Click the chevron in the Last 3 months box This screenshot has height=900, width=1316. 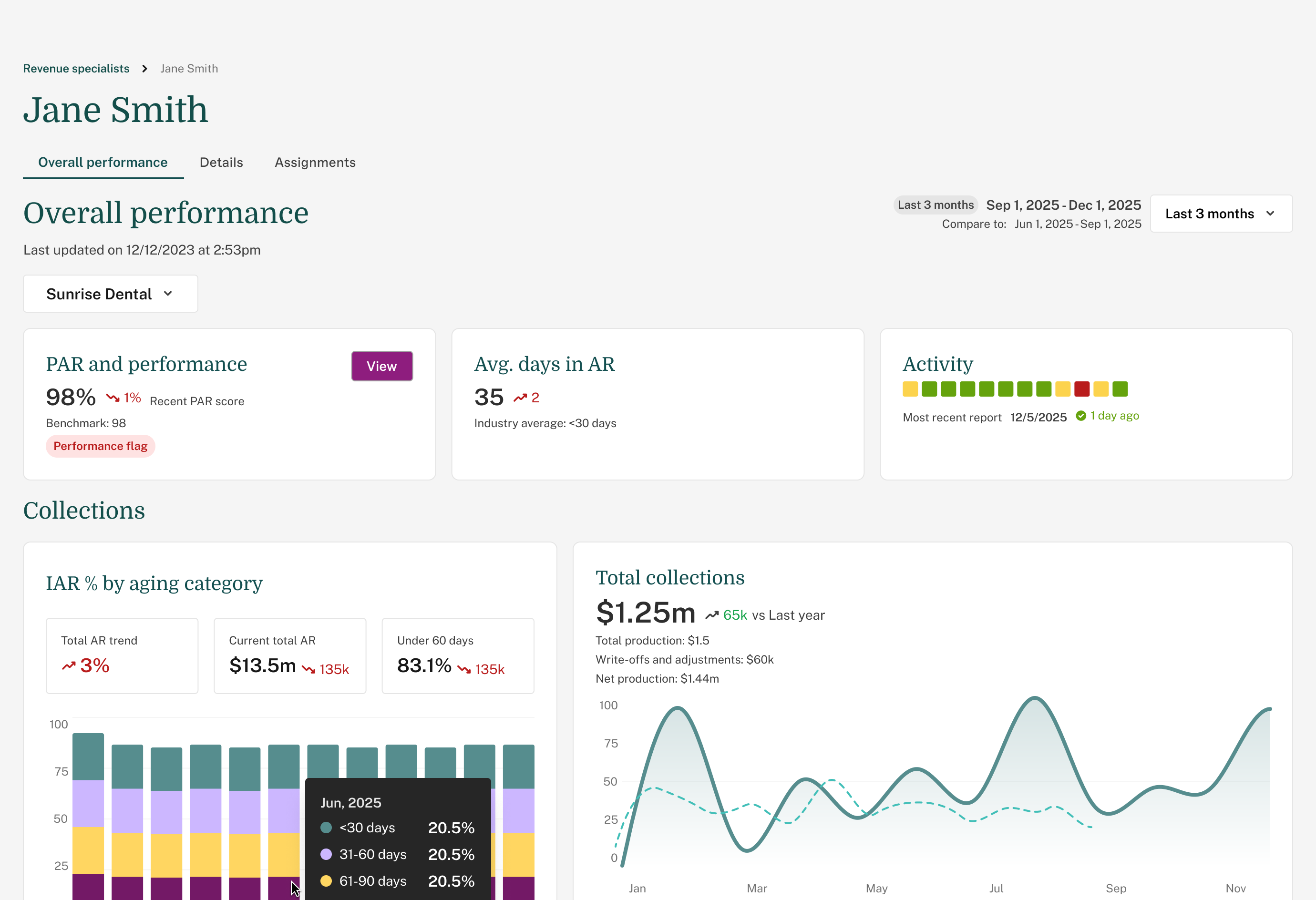pyautogui.click(x=1270, y=214)
